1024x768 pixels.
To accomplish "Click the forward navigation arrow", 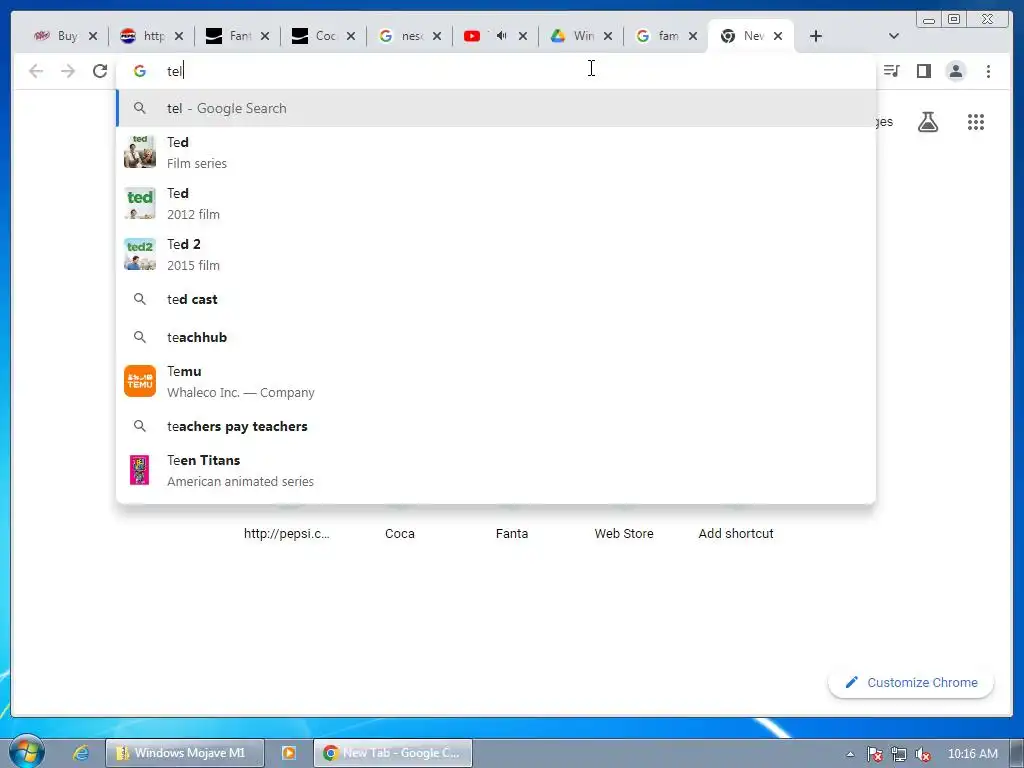I will tap(68, 71).
